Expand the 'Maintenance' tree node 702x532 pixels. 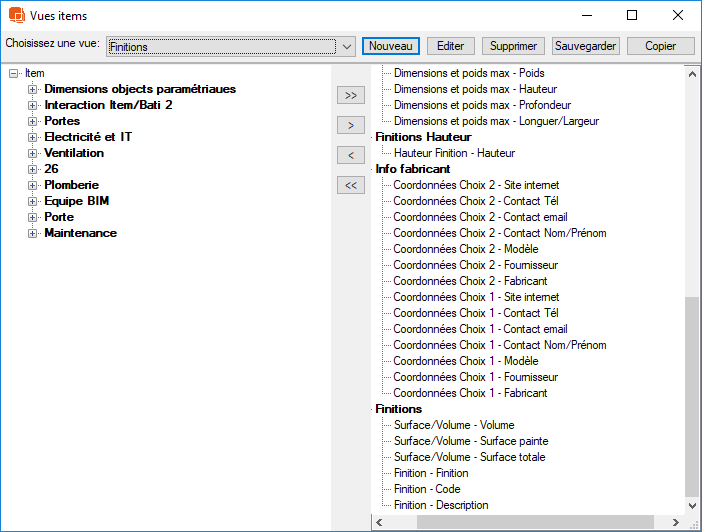point(33,233)
